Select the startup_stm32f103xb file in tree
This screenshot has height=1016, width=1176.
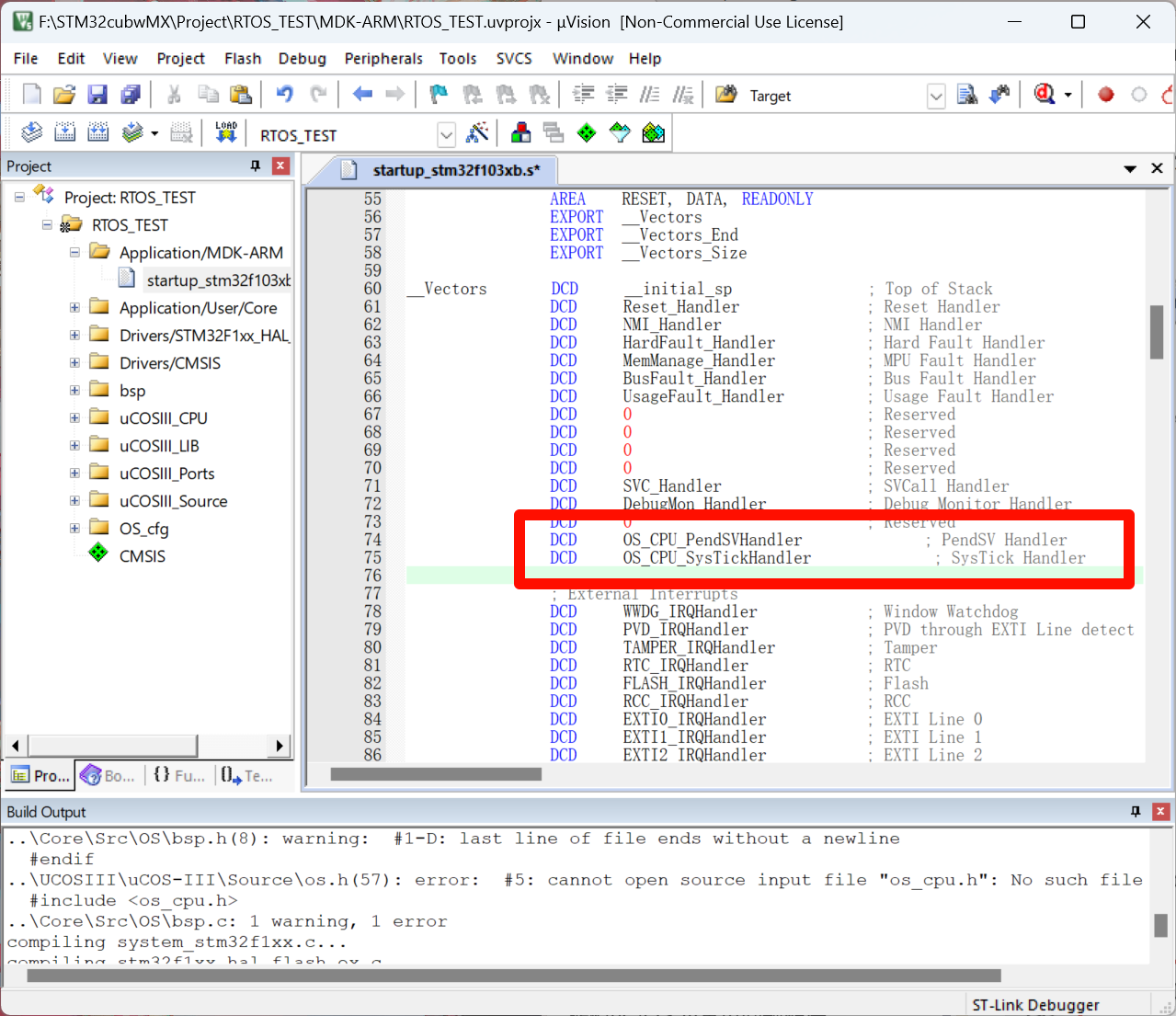pyautogui.click(x=218, y=280)
